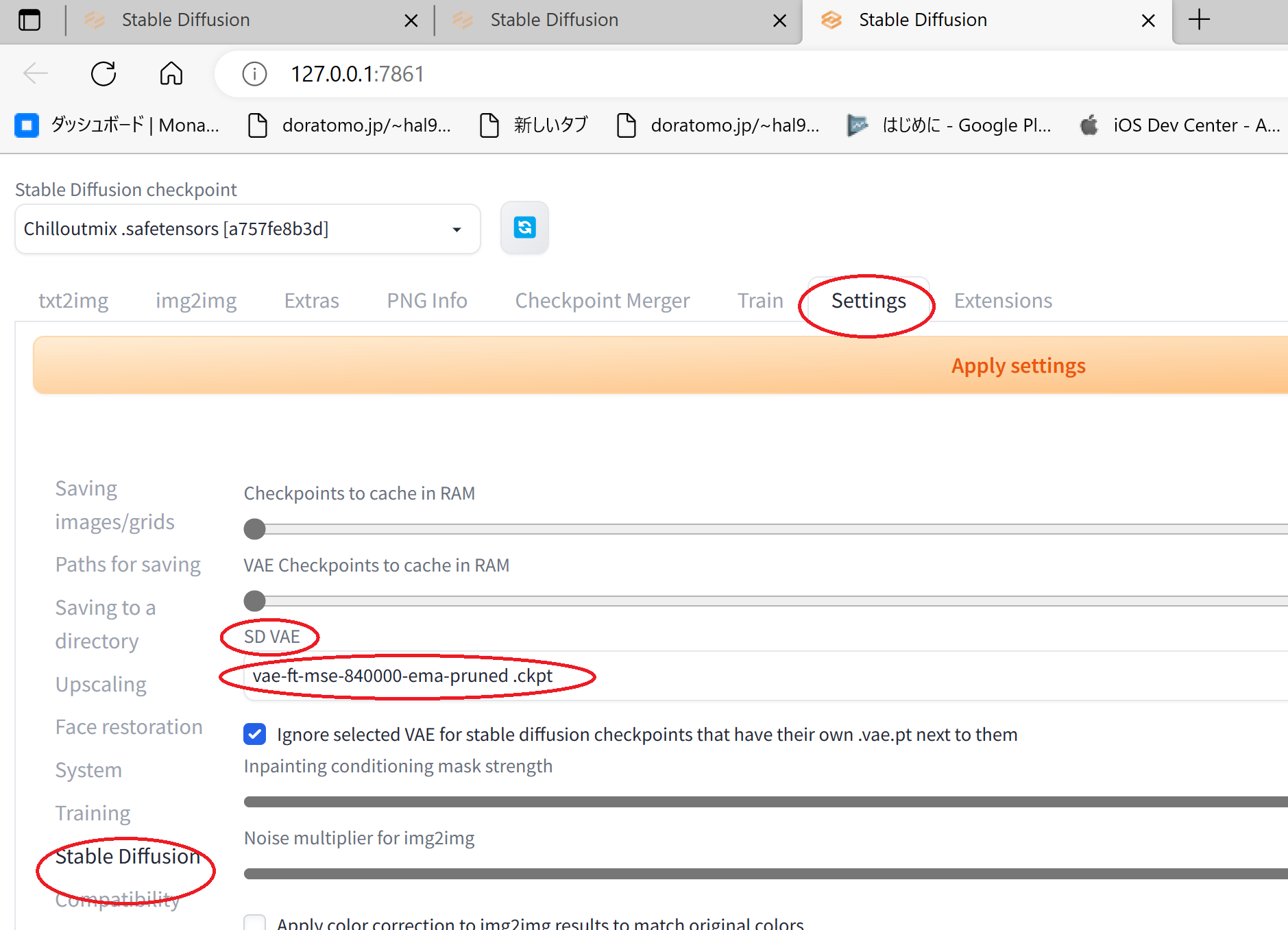Go to browser home page icon
This screenshot has width=1288, height=930.
click(x=171, y=73)
